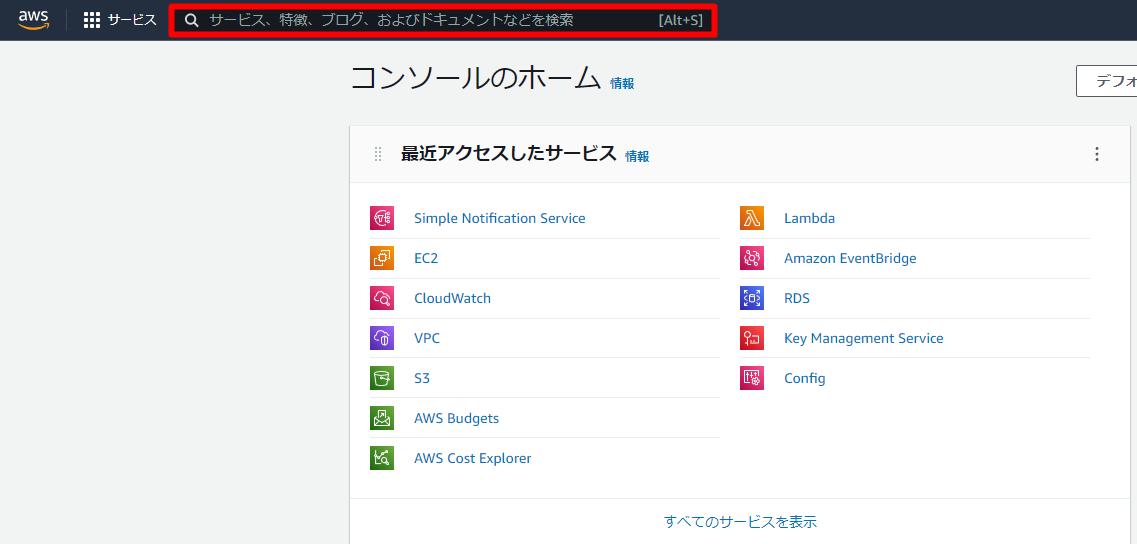Open the recently visited widget options menu
This screenshot has height=544, width=1137.
(x=1096, y=154)
